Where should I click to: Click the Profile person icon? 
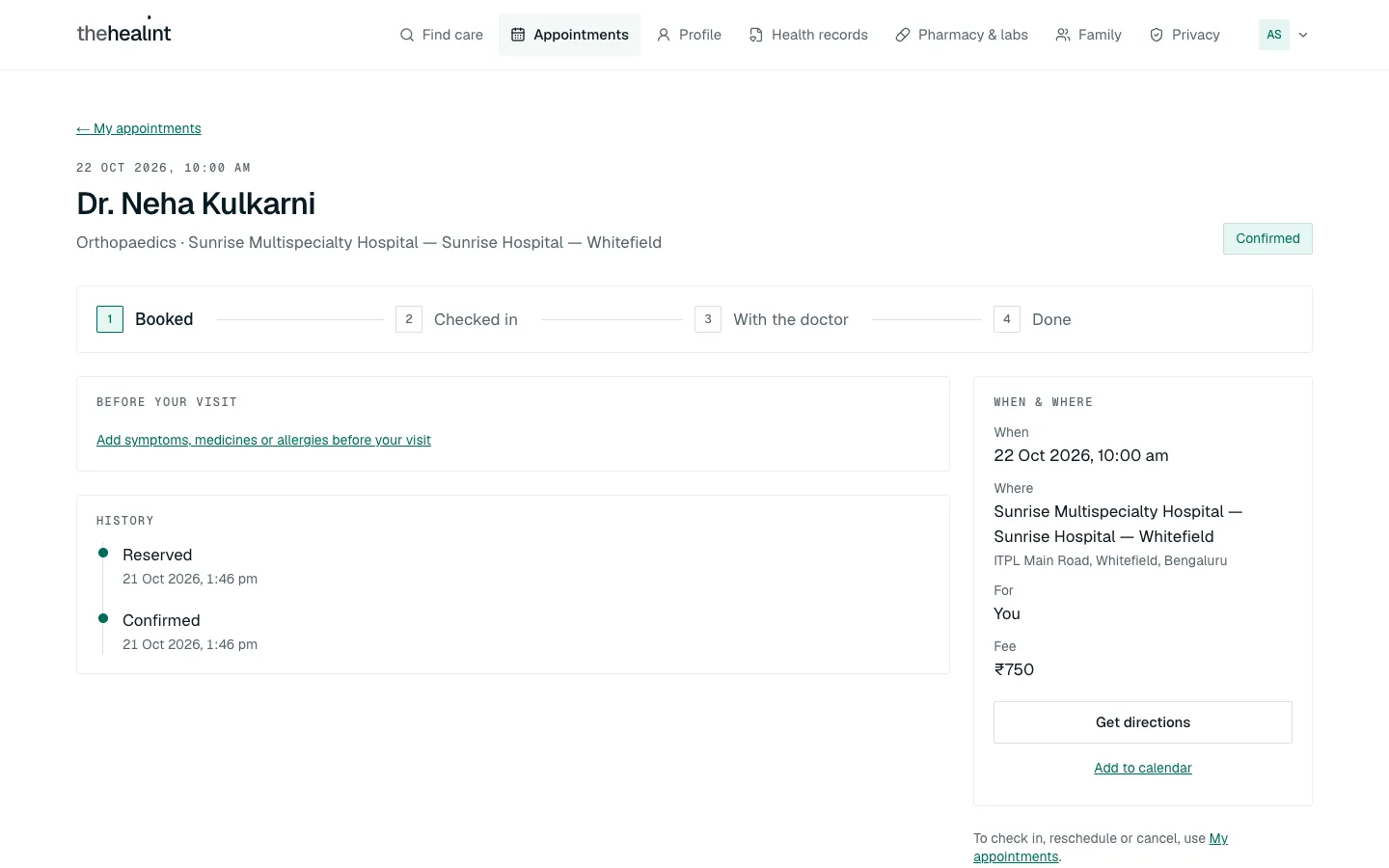[664, 35]
